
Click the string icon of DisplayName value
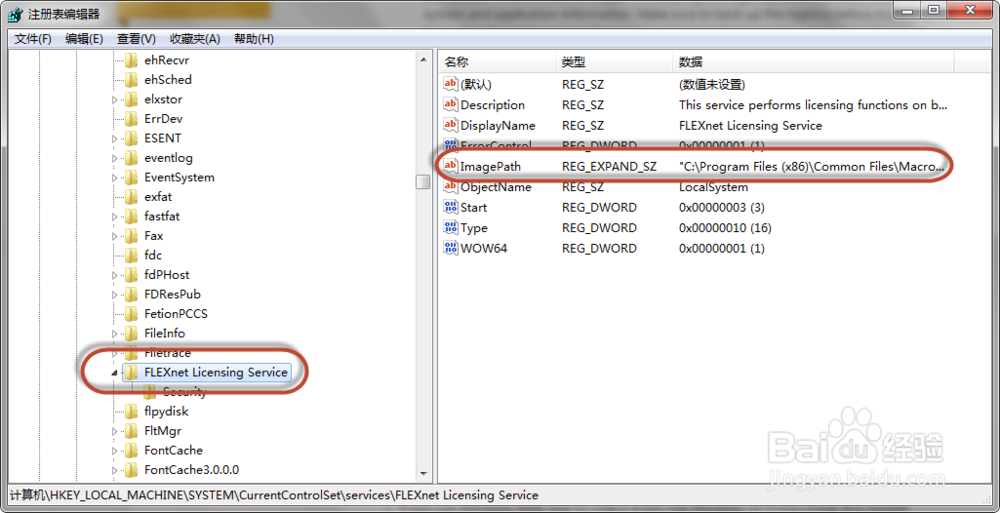pos(451,125)
